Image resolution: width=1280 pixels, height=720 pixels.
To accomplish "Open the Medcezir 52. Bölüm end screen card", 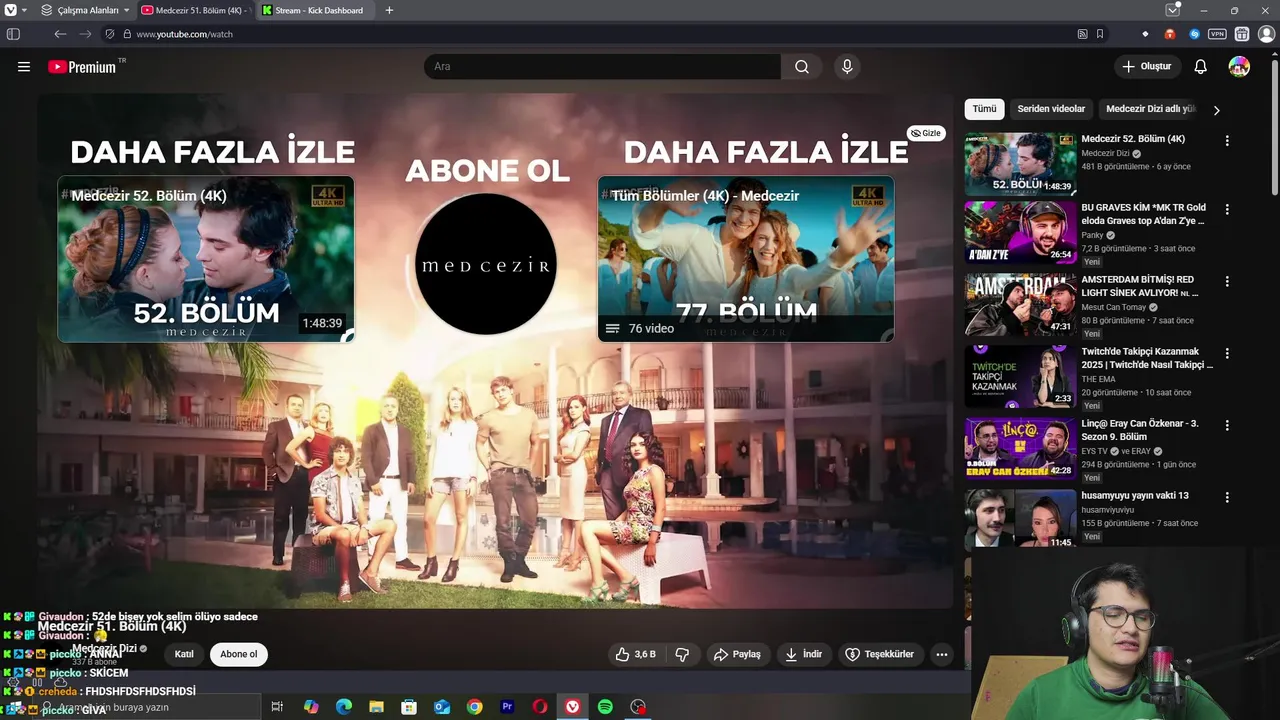I will point(206,259).
